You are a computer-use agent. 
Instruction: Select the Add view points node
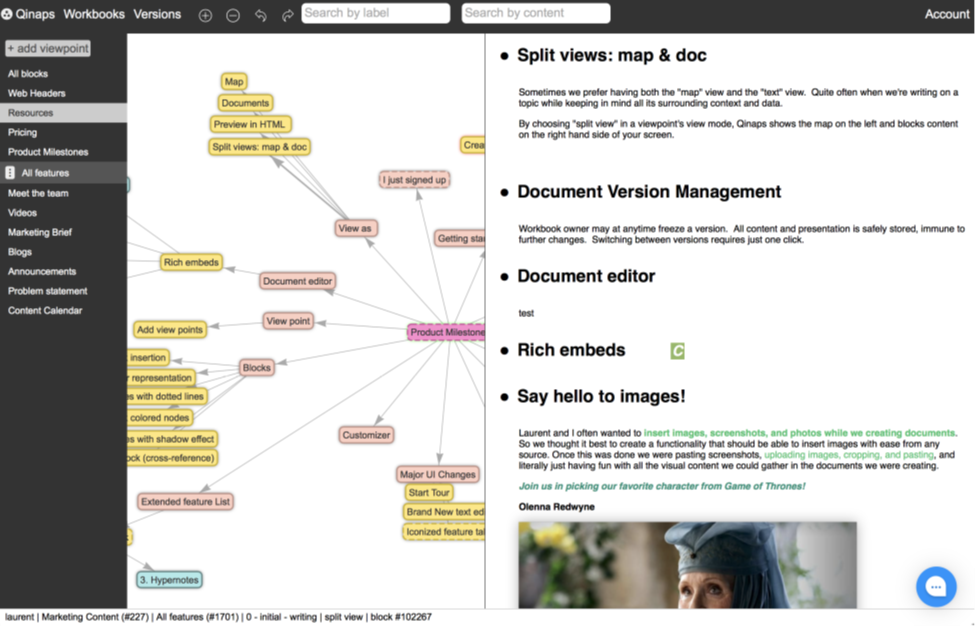170,329
